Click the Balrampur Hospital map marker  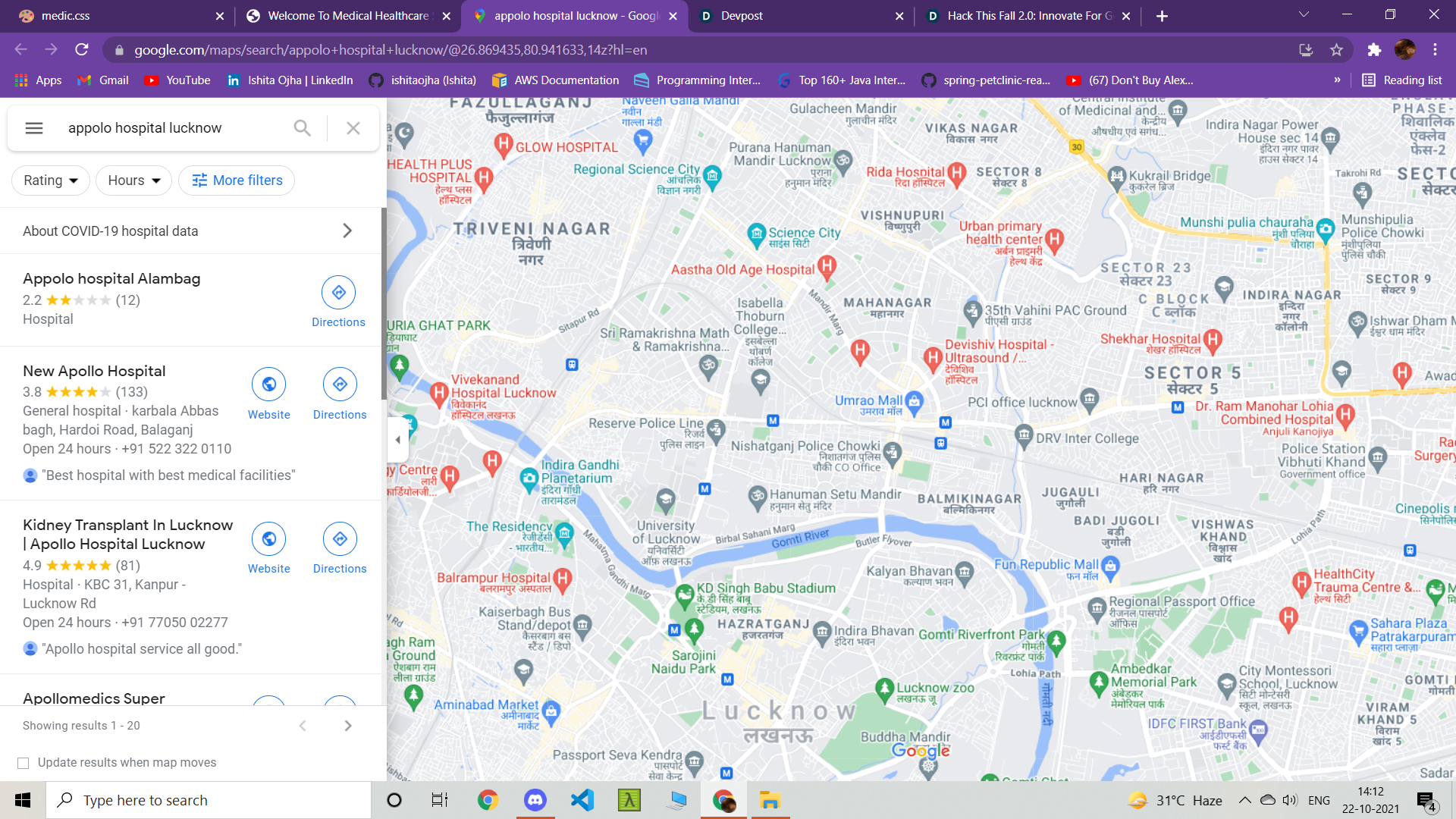point(562,579)
